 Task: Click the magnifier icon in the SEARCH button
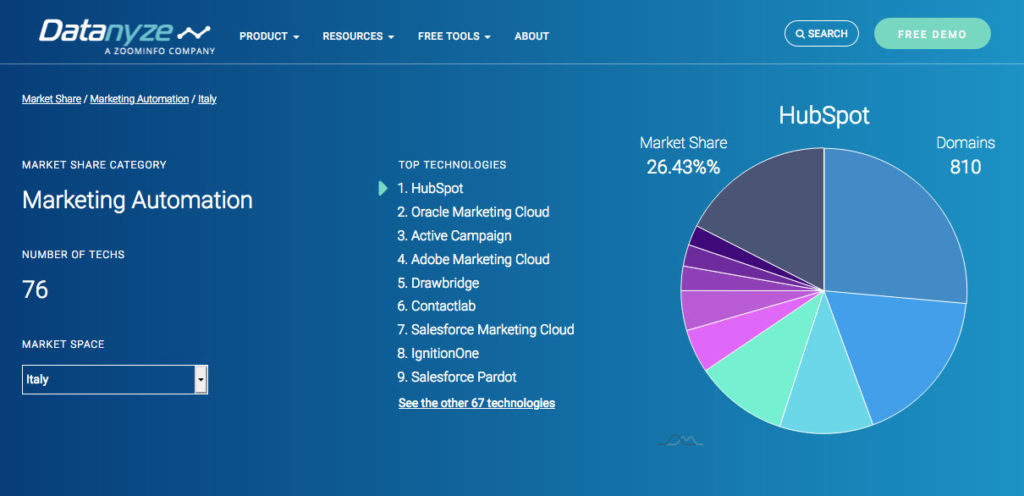tap(800, 34)
